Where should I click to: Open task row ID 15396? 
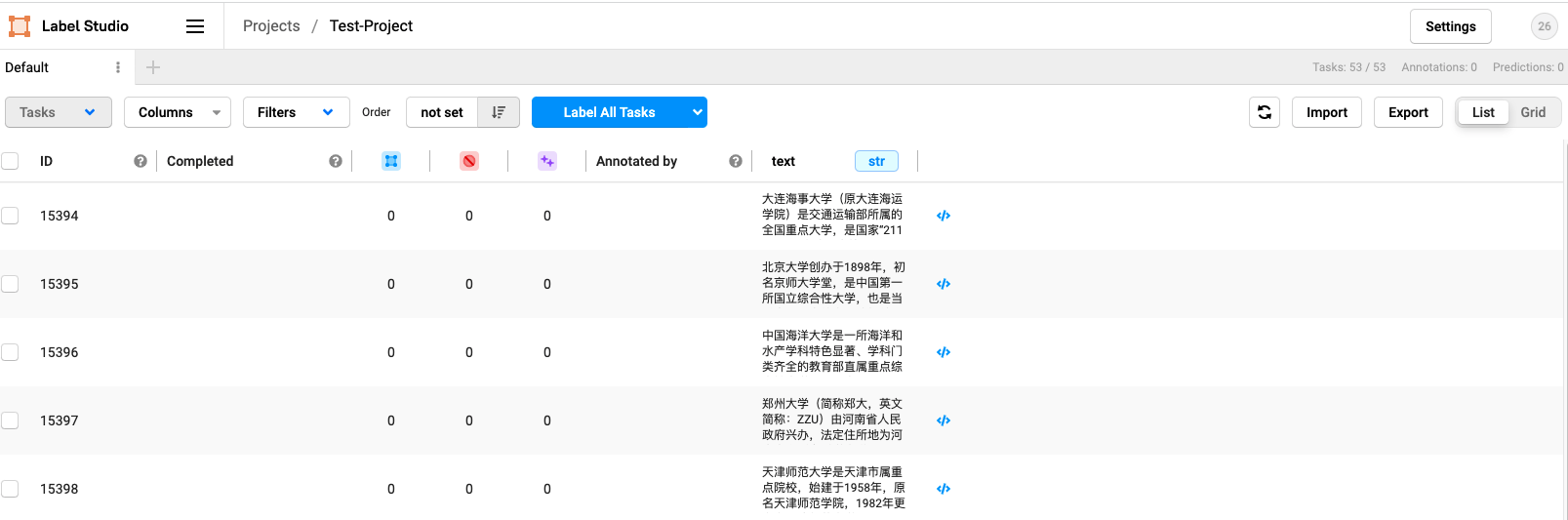click(60, 352)
